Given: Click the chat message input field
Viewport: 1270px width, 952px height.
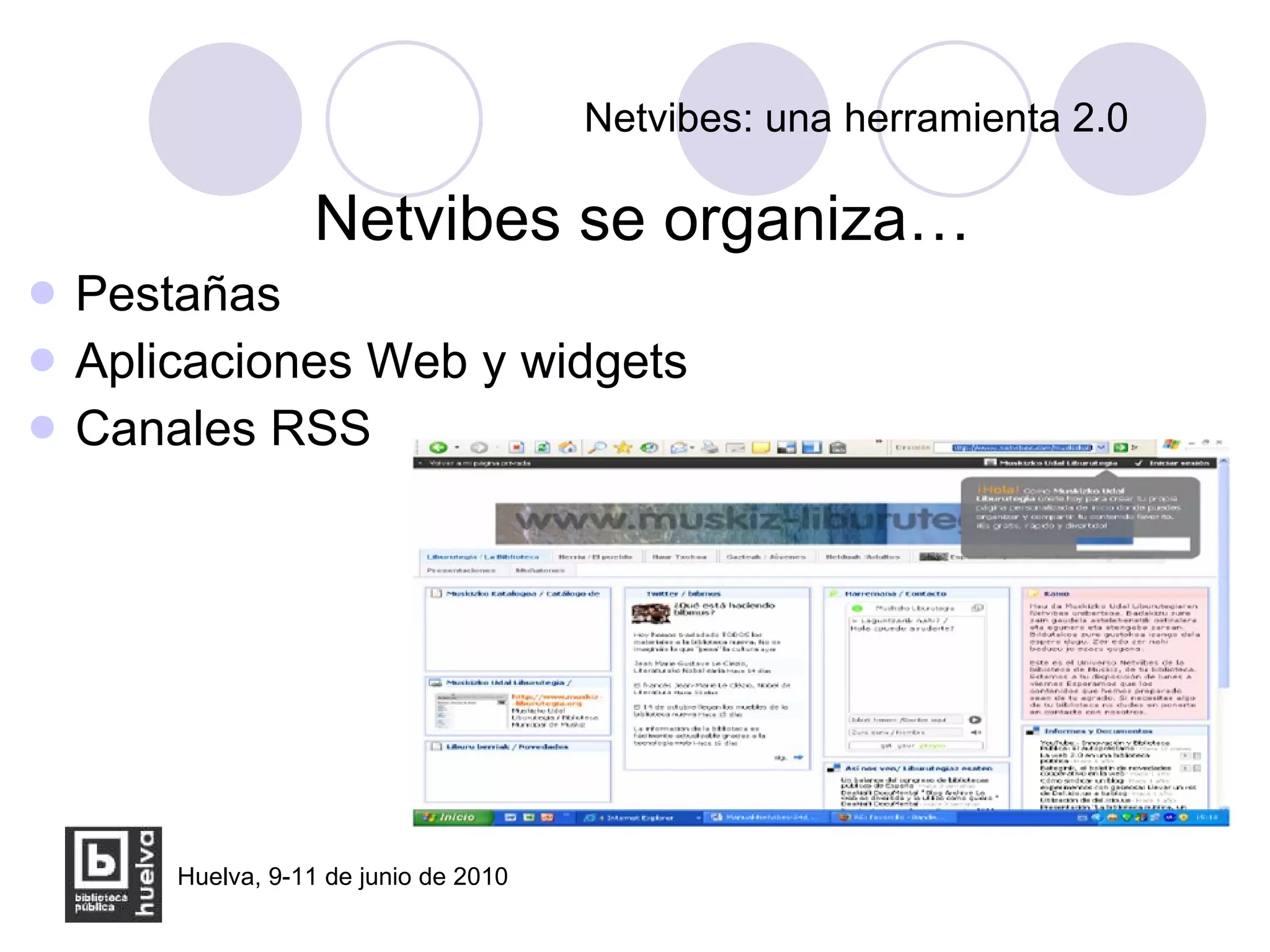Looking at the screenshot, I should tap(906, 720).
